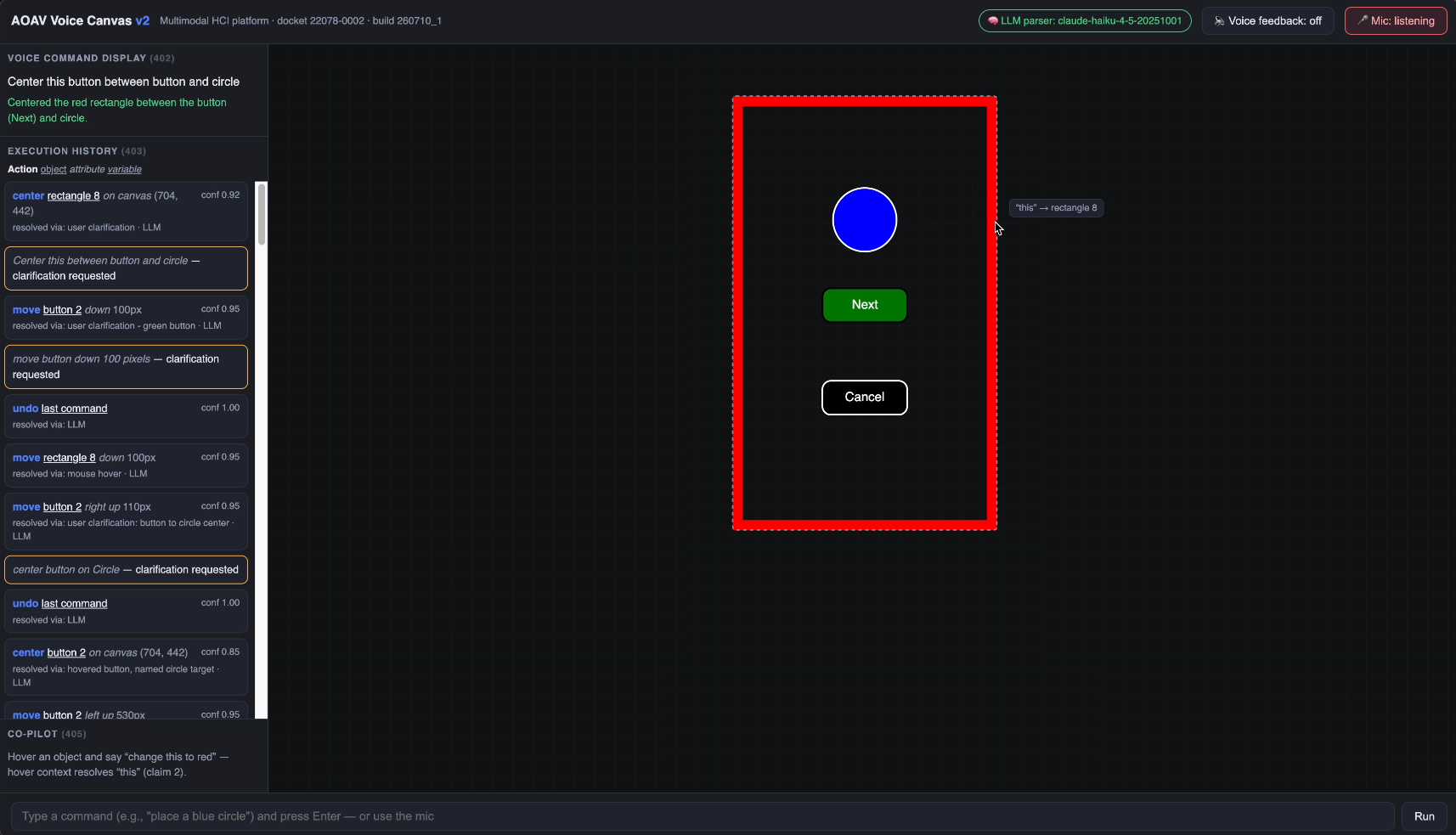Click the AOAV Voice Canvas v2 title
Image resolution: width=1456 pixels, height=835 pixels.
coord(81,20)
